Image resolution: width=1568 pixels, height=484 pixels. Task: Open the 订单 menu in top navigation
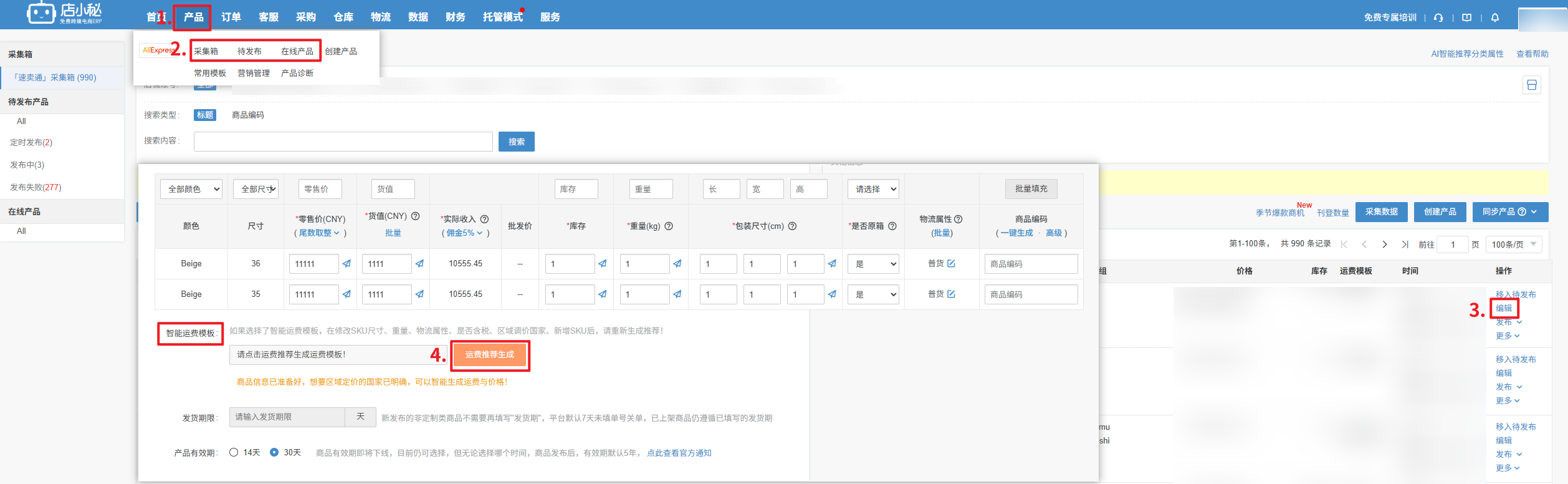click(x=231, y=17)
